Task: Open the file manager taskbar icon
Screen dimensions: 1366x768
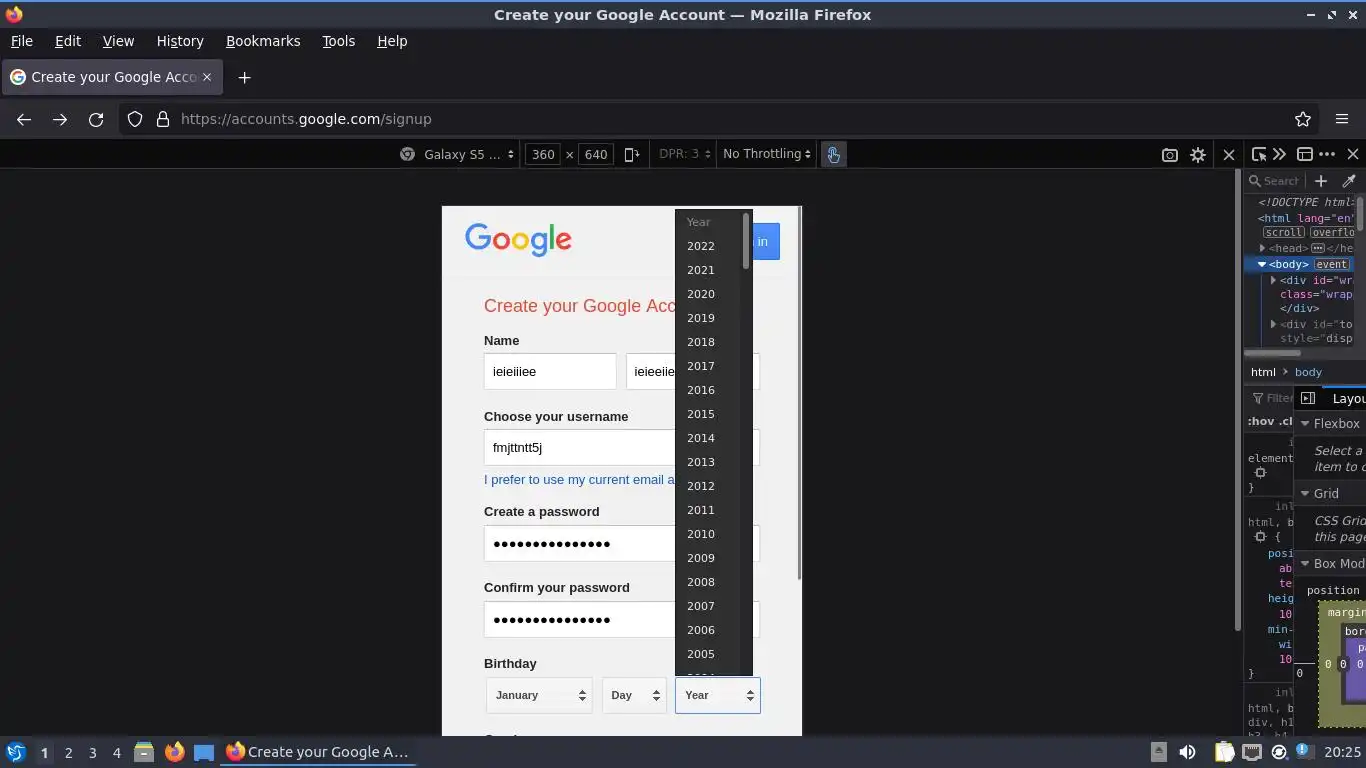Action: point(144,752)
